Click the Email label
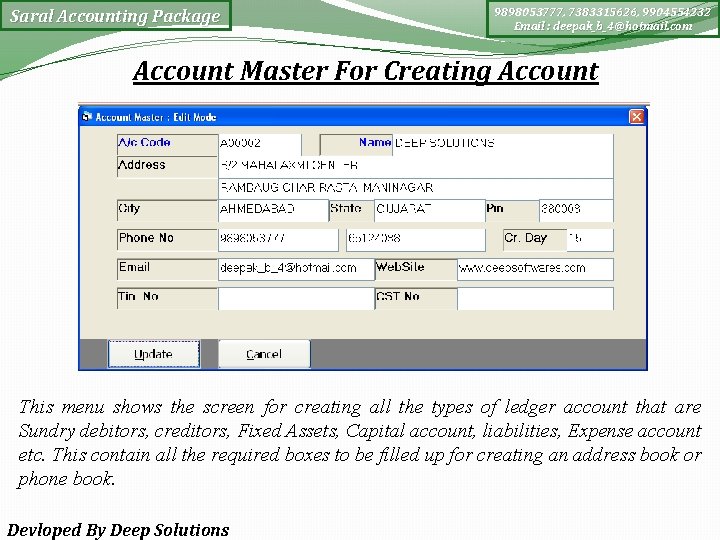This screenshot has height=540, width=720. (134, 267)
